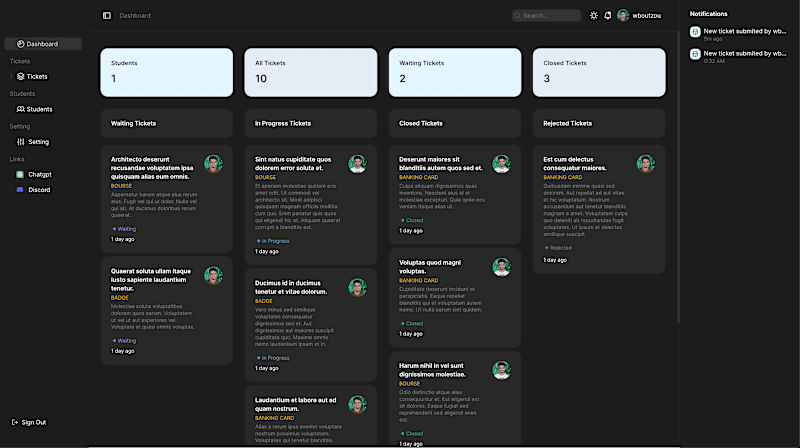Image resolution: width=800 pixels, height=448 pixels.
Task: Click Closed status on 'Deserunt maiores' ticket
Action: [412, 220]
